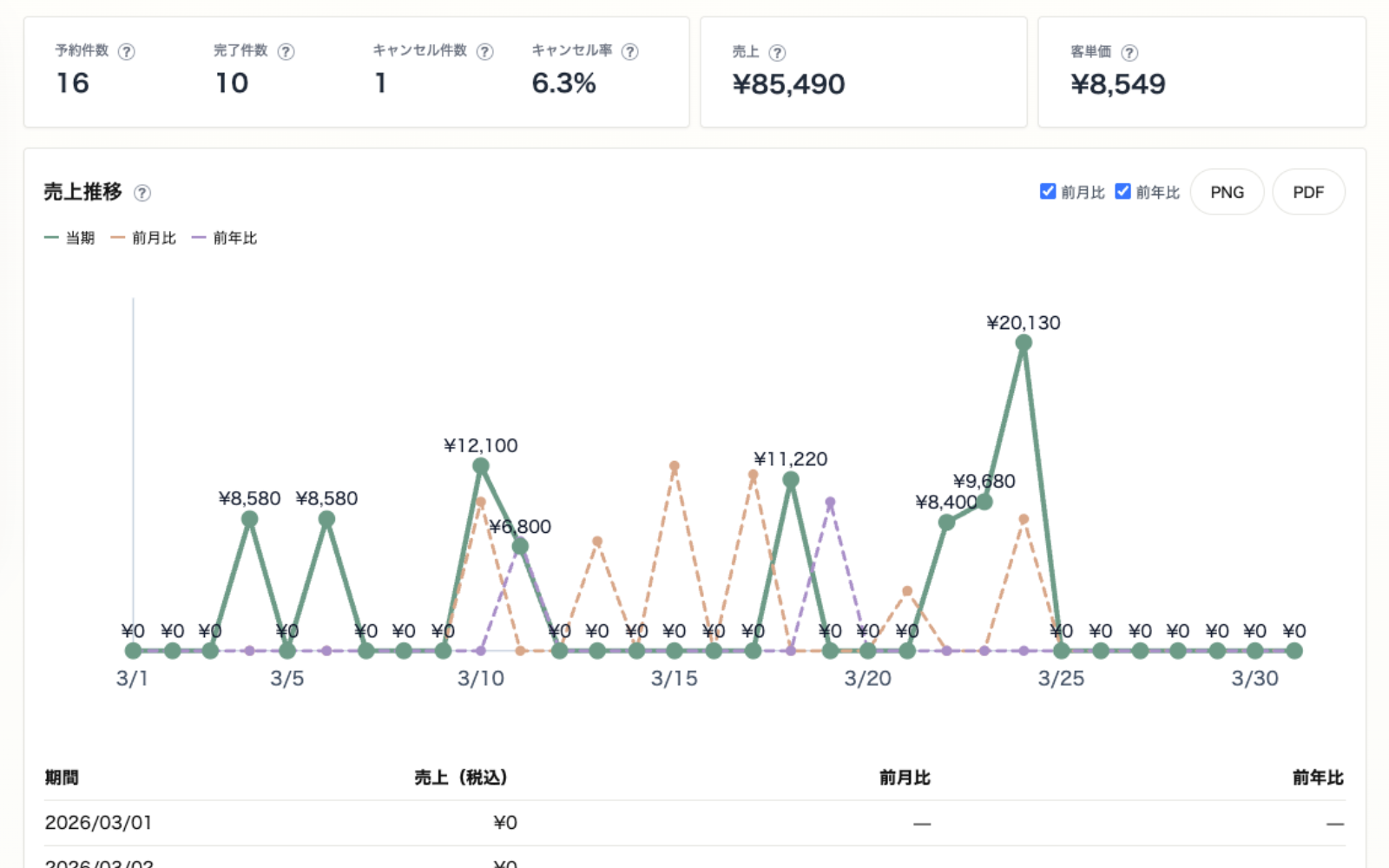The image size is (1389, 868).
Task: Toggle 当期 series in chart legend
Action: pos(69,238)
